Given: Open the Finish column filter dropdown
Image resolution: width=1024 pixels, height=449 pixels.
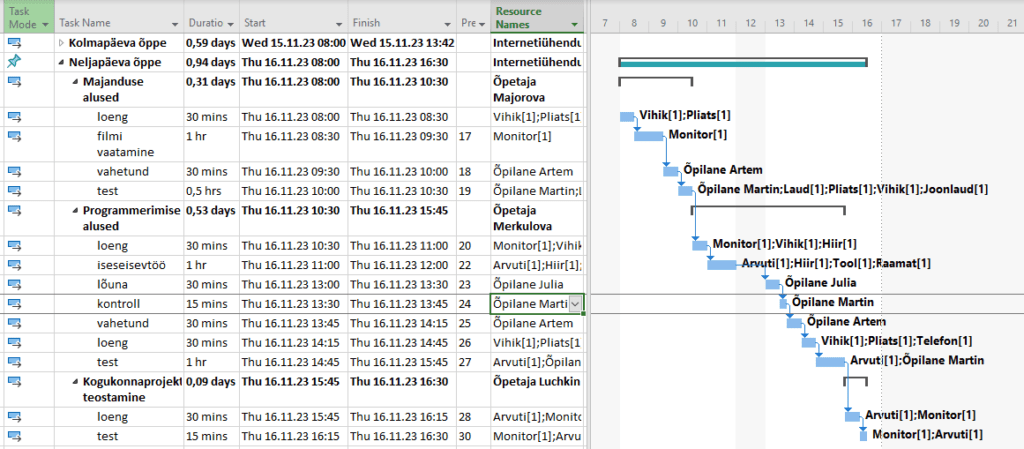Looking at the screenshot, I should tap(448, 23).
